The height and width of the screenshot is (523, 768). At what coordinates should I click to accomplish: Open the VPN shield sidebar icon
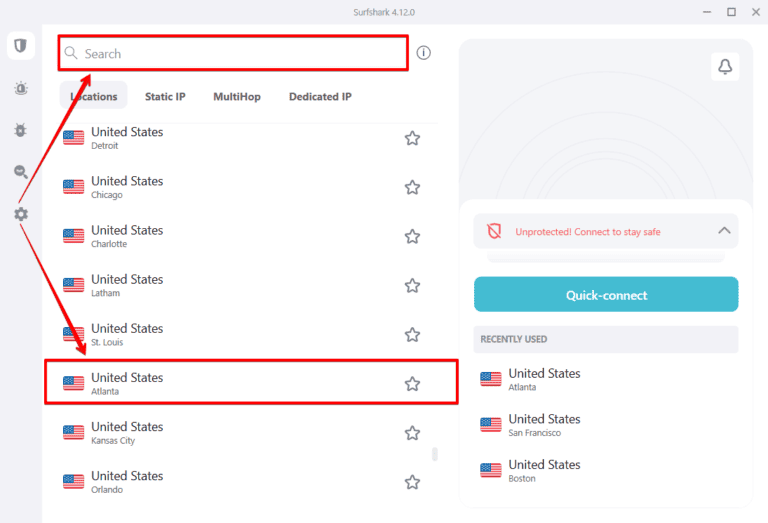pos(20,46)
